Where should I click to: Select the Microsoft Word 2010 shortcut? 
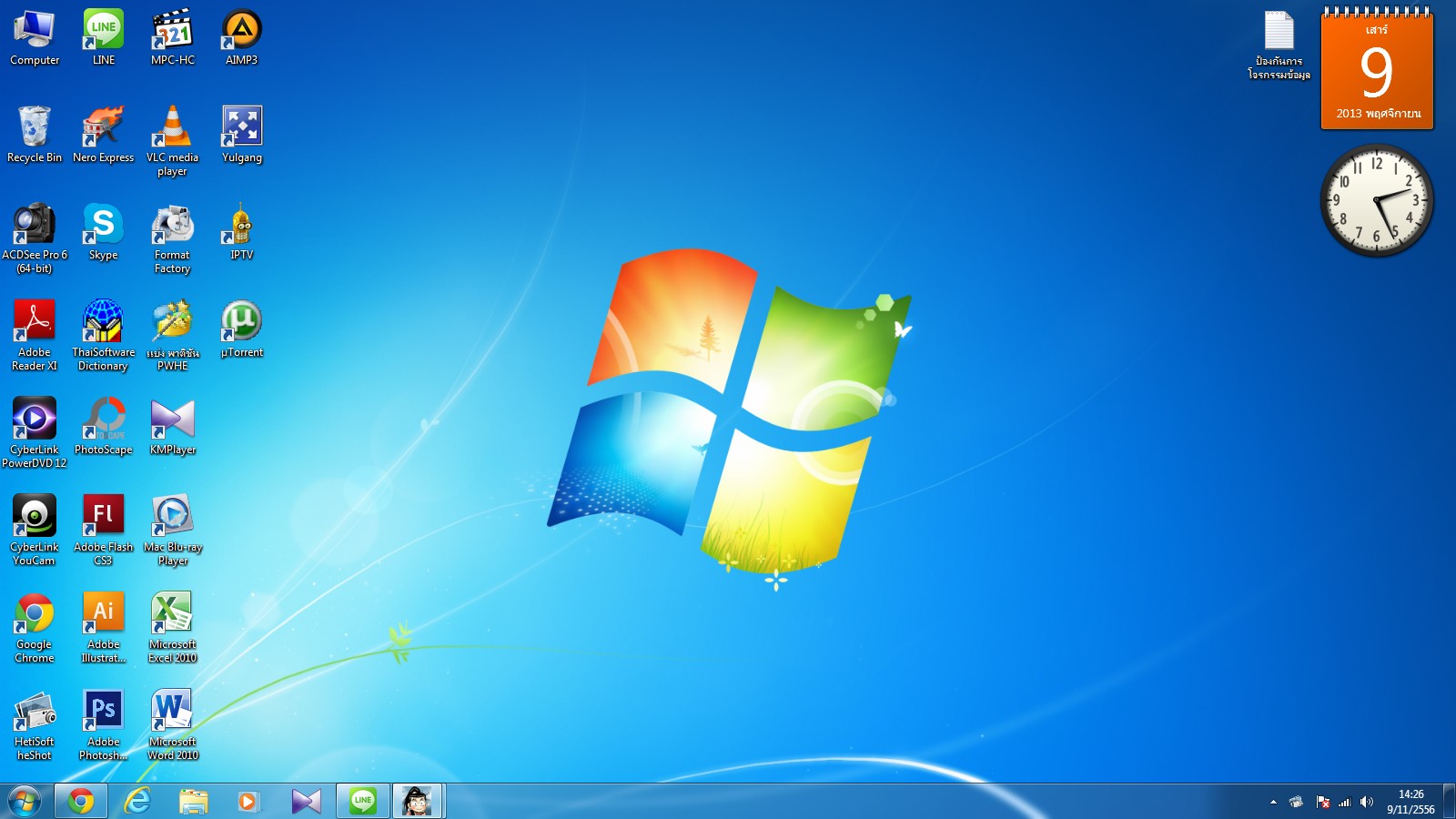click(x=173, y=725)
